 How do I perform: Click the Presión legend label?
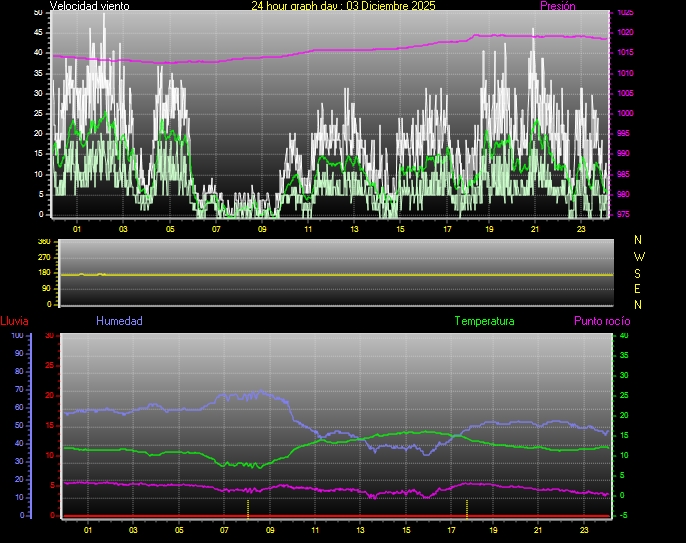click(557, 6)
